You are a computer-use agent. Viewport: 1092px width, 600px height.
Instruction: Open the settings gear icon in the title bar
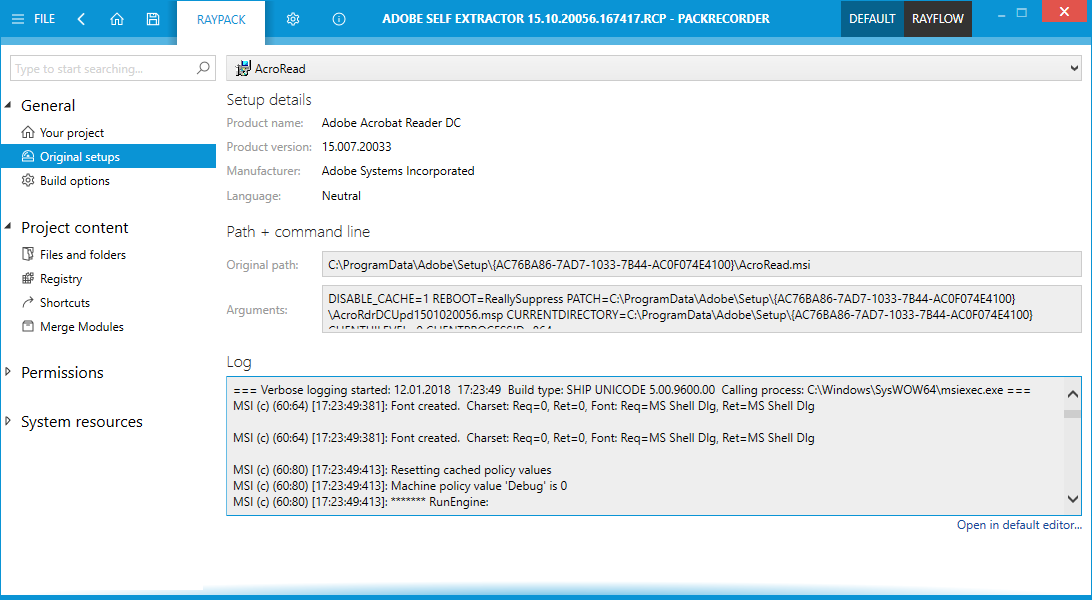pos(293,19)
